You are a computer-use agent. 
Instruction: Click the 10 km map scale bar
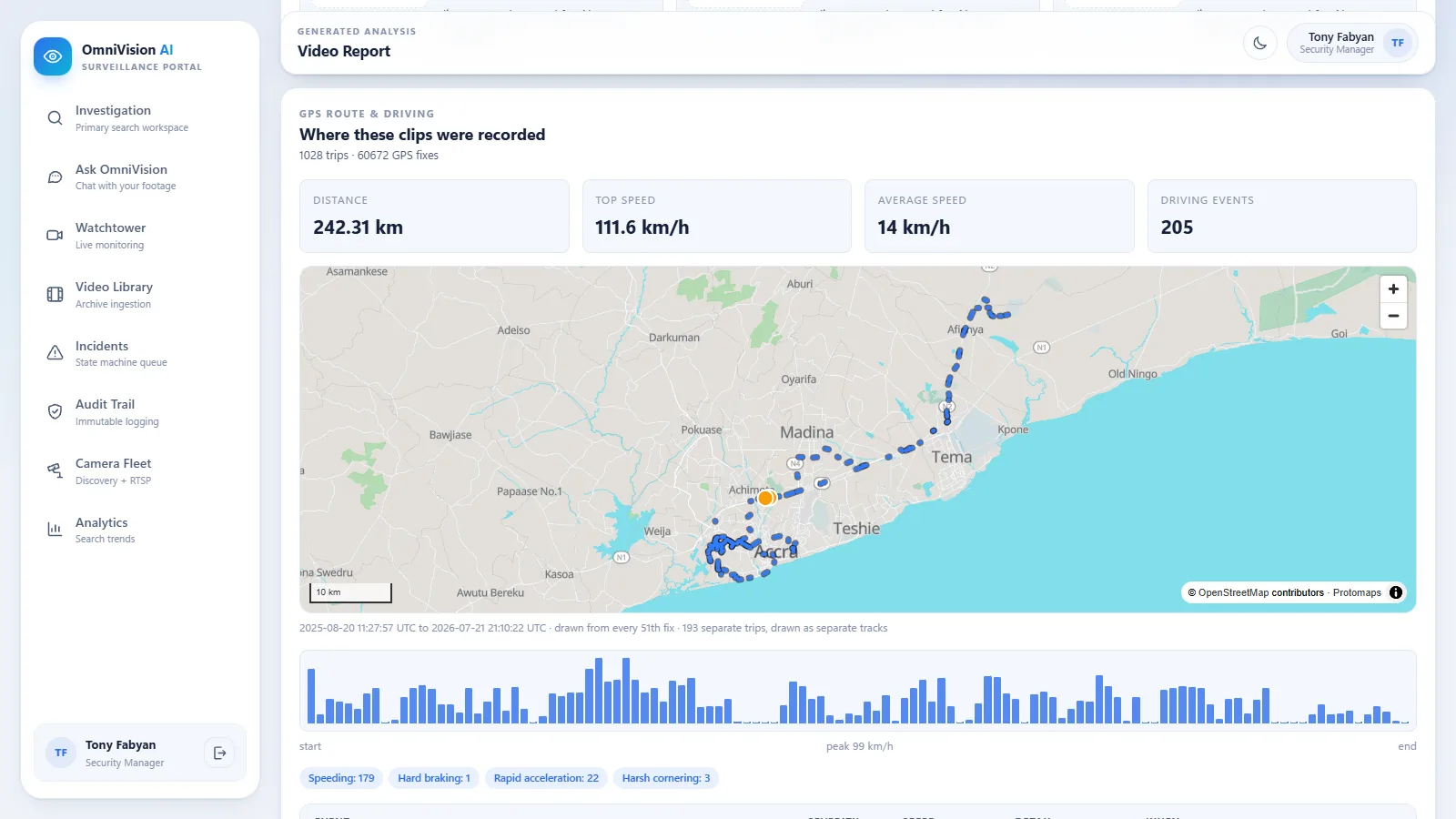pos(350,592)
